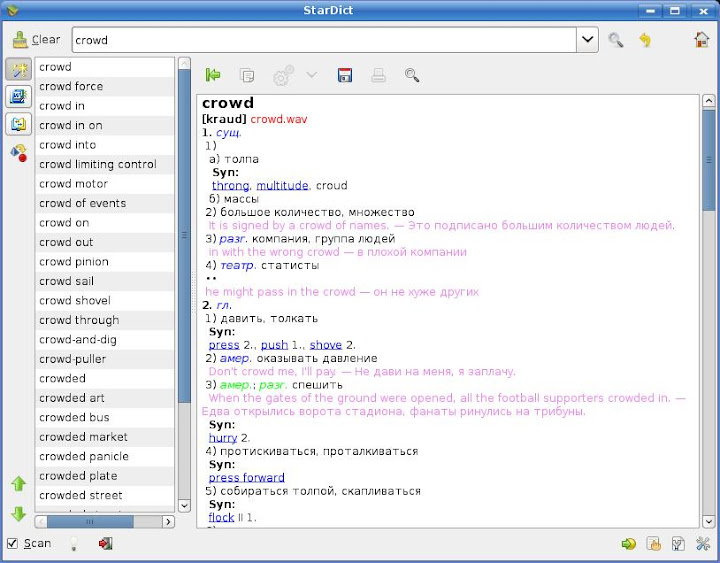Click the magnifier search icon beside input
This screenshot has height=563, width=720.
616,40
